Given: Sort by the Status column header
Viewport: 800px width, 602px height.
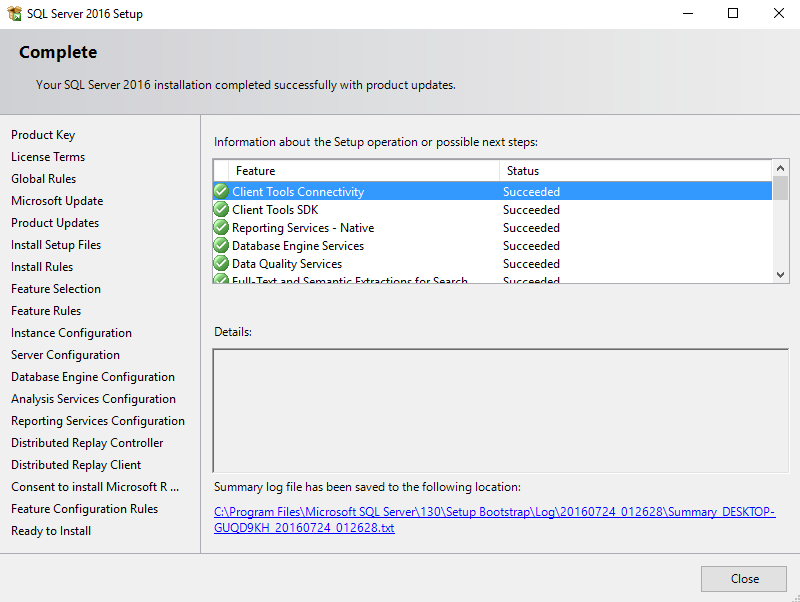Looking at the screenshot, I should [630, 171].
